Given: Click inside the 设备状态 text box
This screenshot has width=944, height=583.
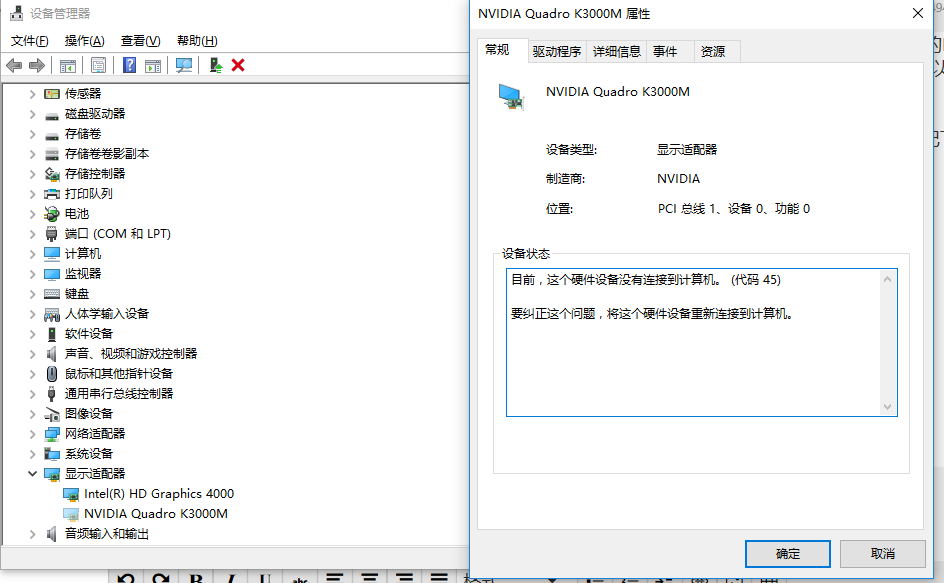Looking at the screenshot, I should 701,342.
